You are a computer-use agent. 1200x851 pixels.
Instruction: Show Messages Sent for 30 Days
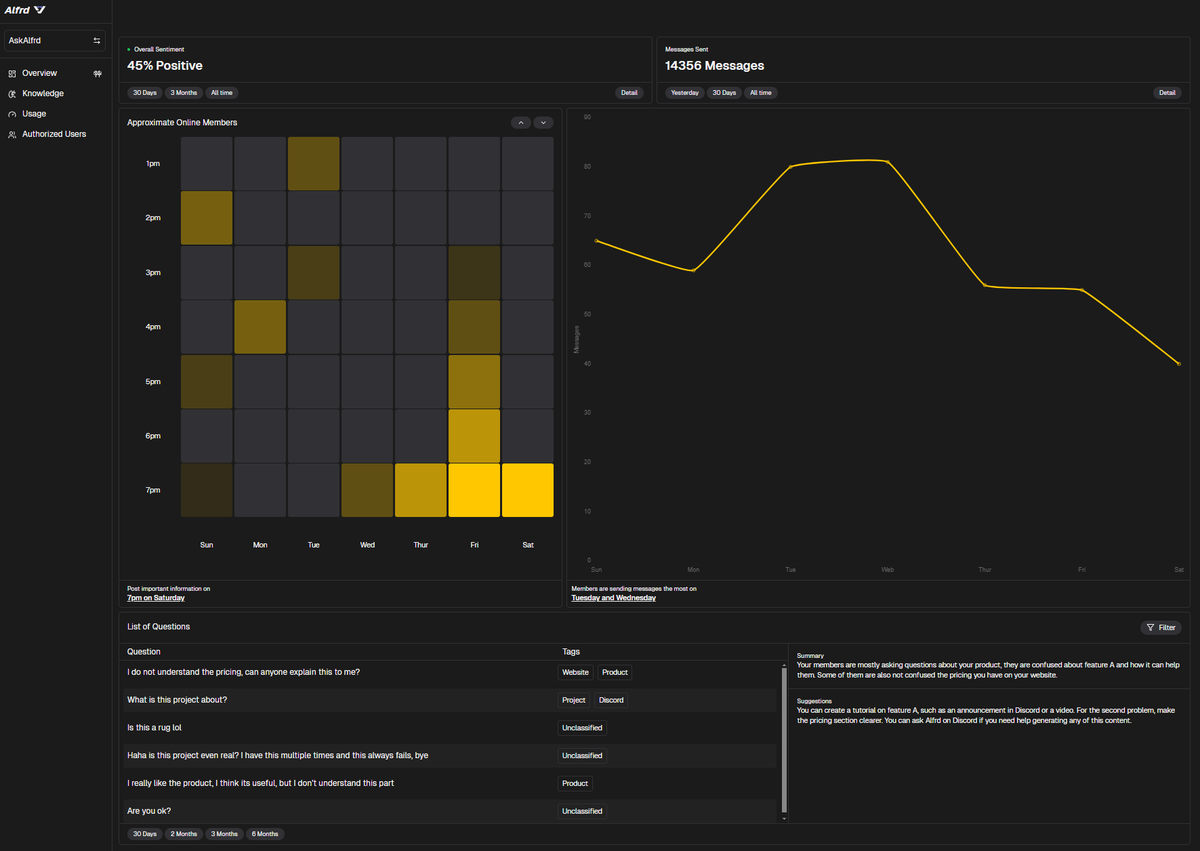click(x=723, y=93)
